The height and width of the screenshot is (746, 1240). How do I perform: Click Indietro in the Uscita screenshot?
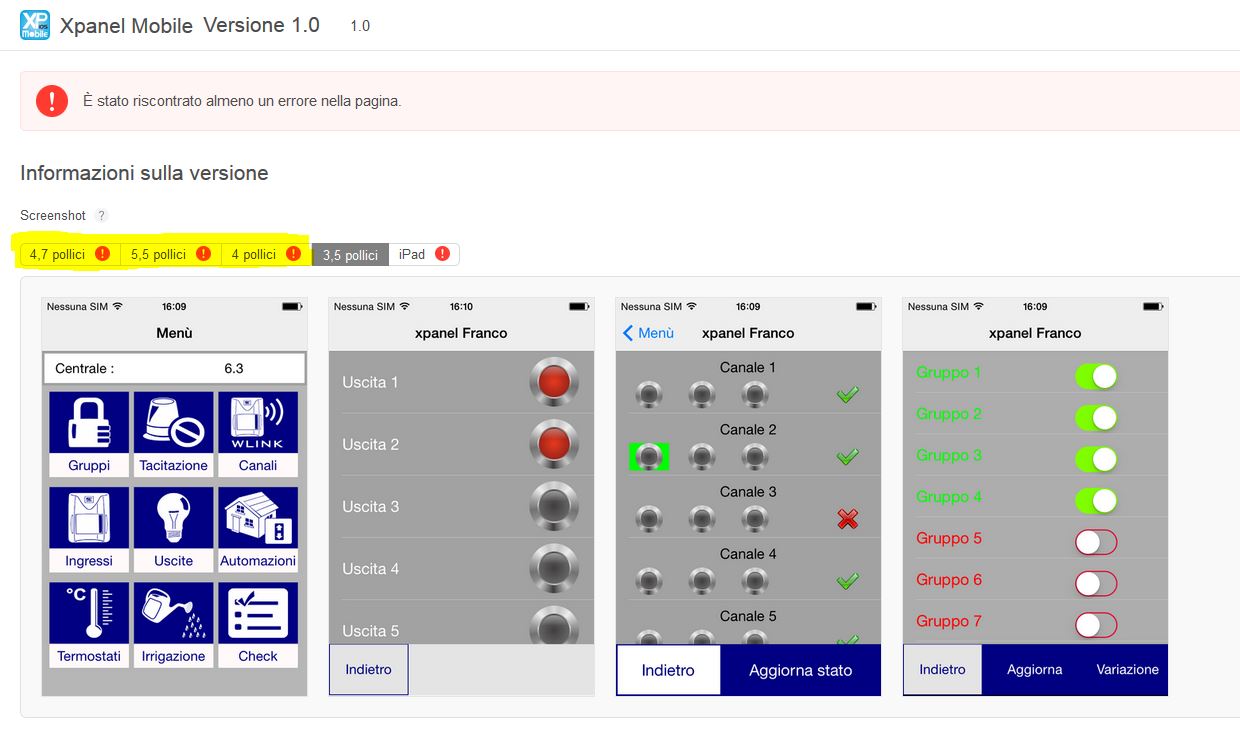pos(368,669)
